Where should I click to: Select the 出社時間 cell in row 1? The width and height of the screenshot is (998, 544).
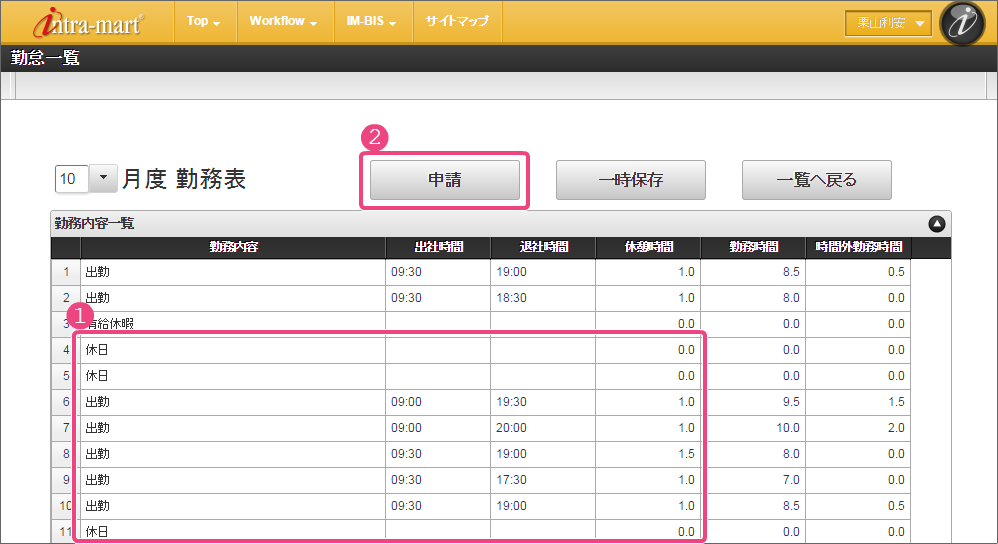point(437,272)
